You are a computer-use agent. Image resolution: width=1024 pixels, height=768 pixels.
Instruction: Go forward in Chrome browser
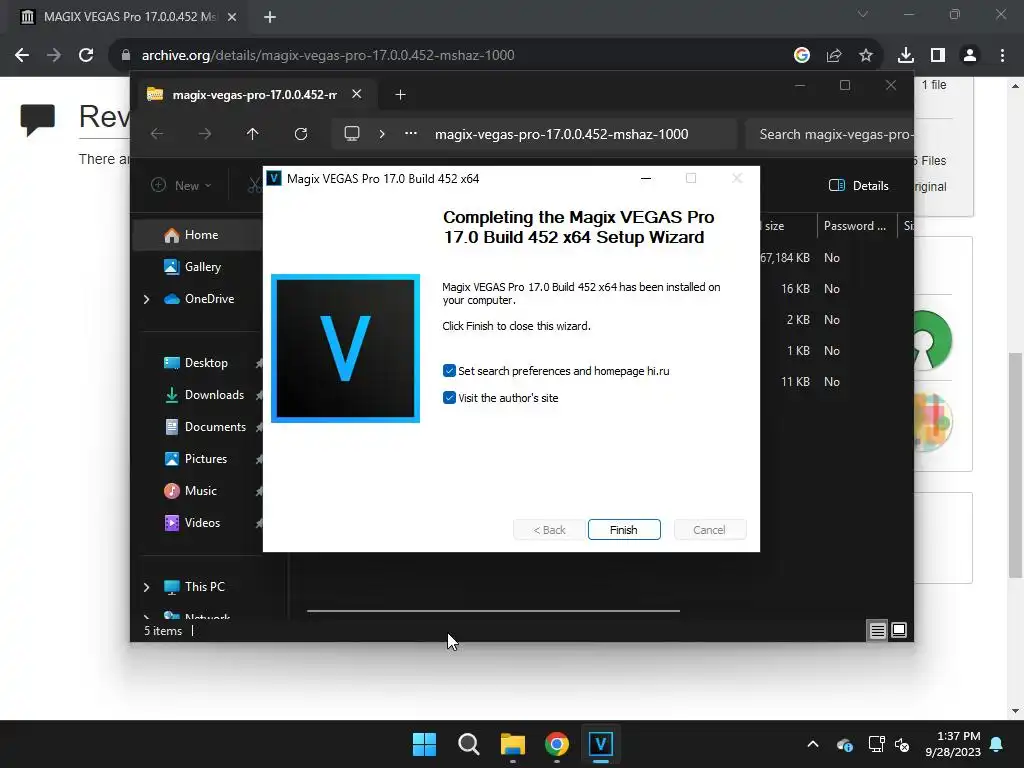54,55
